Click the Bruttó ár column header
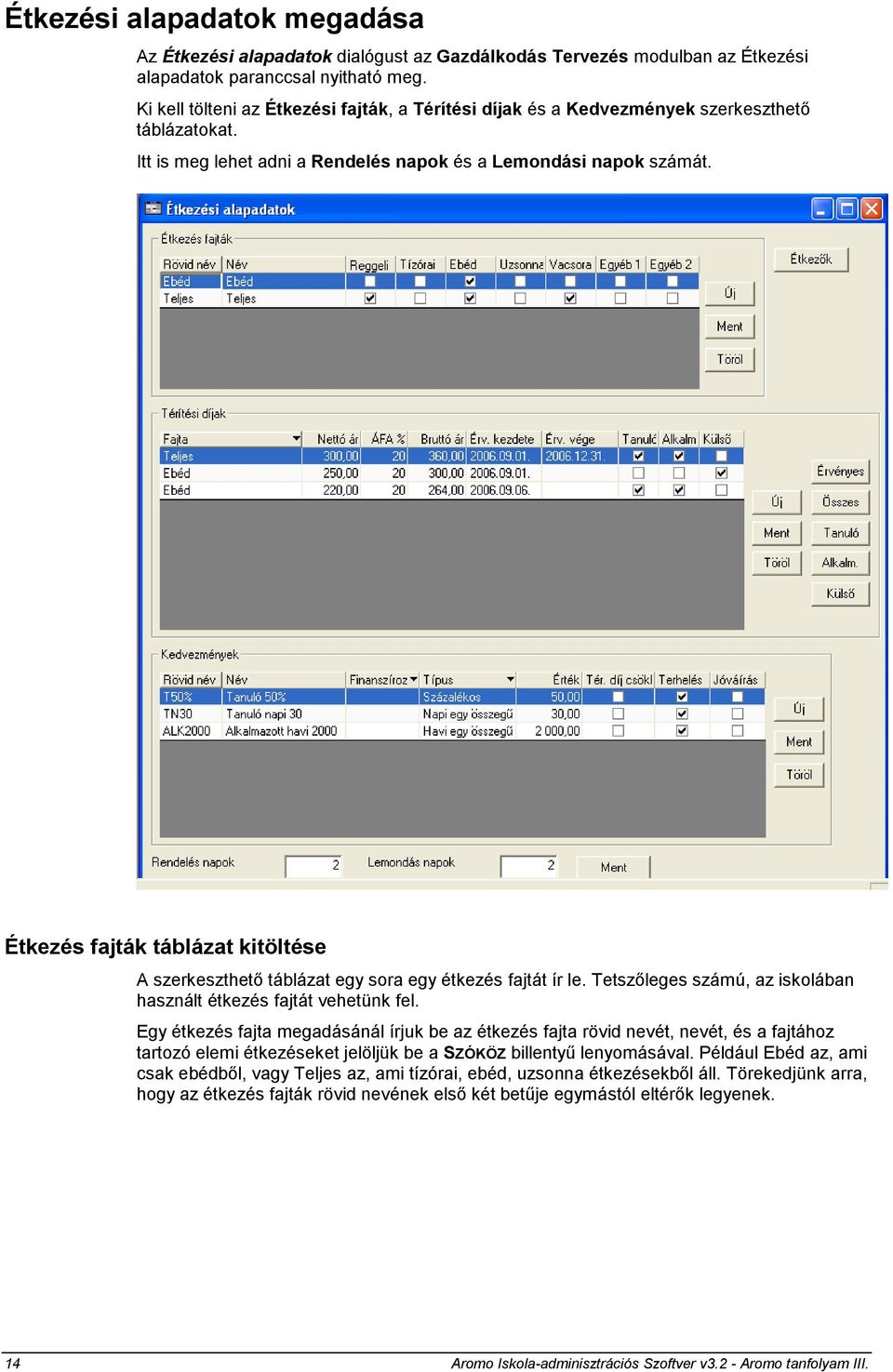Image resolution: width=893 pixels, height=1372 pixels. 438,438
